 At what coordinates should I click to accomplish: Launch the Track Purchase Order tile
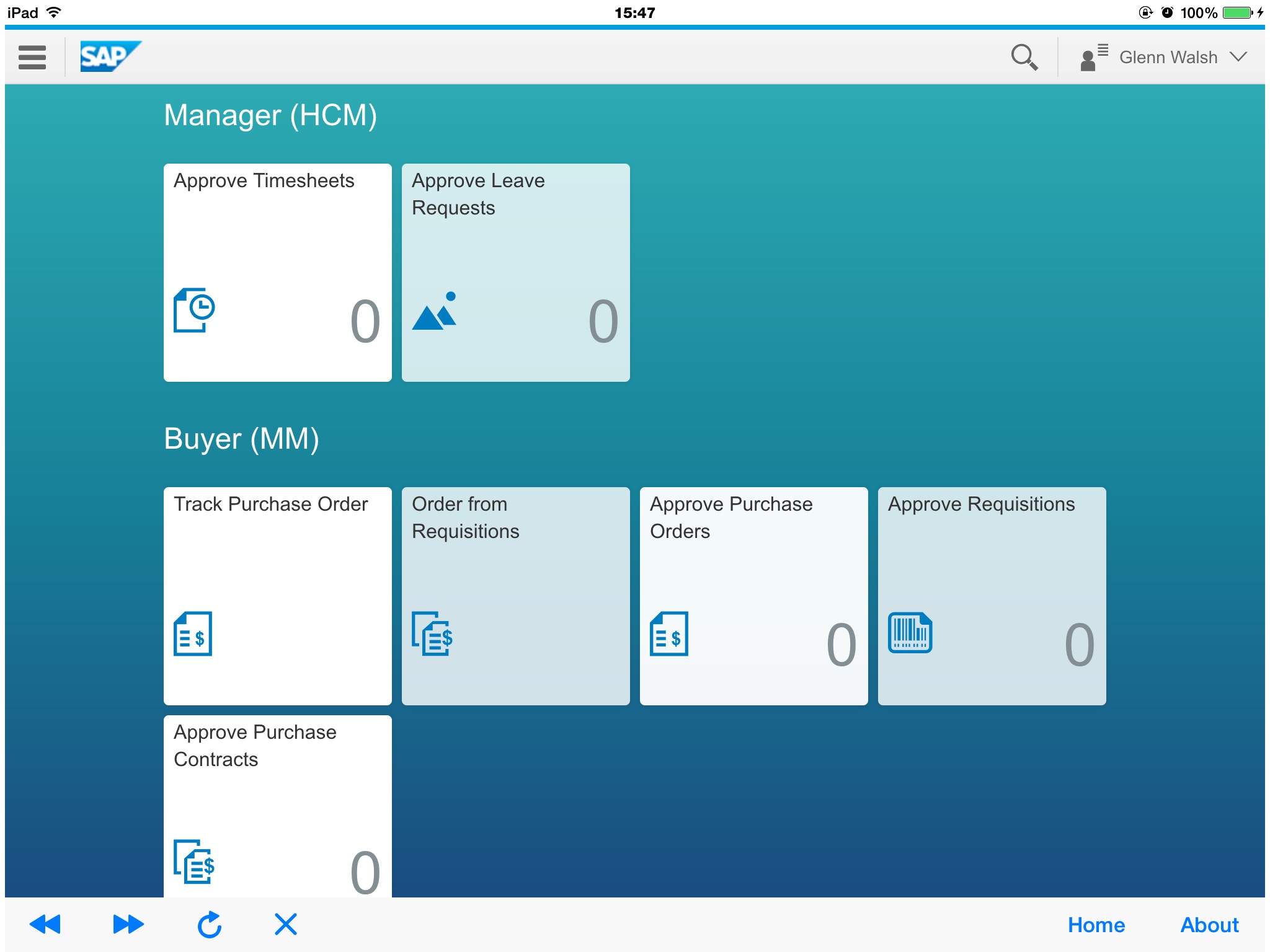coord(277,596)
